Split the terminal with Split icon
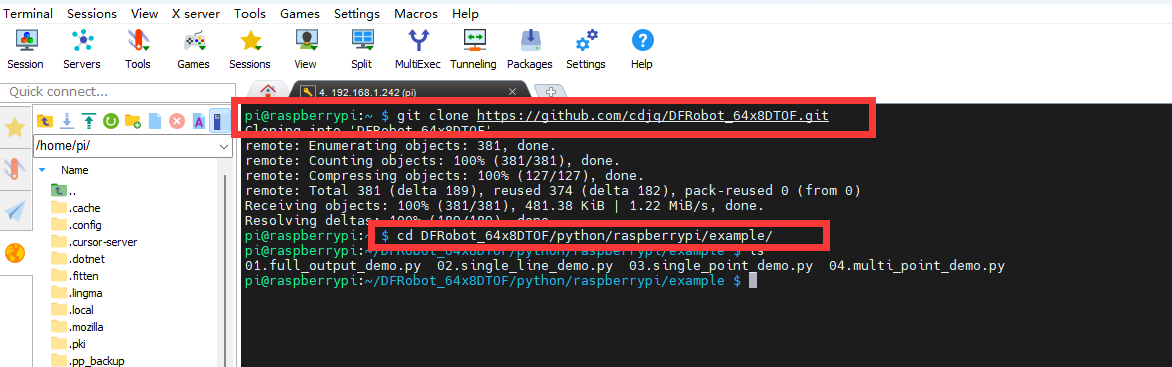 tap(362, 49)
